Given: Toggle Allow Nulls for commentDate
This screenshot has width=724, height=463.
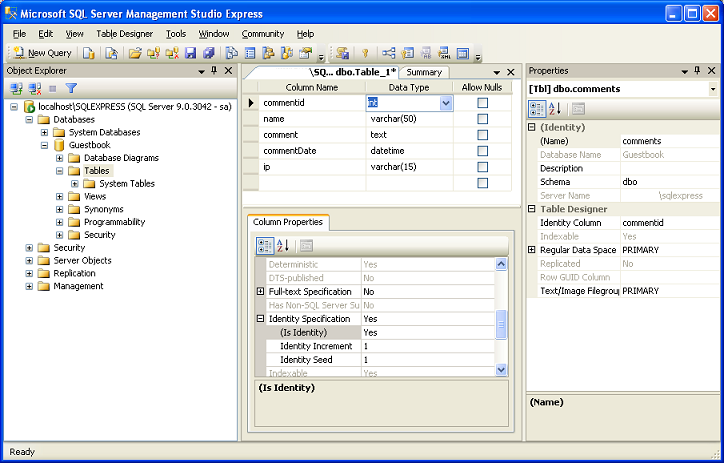Looking at the screenshot, I should point(483,151).
